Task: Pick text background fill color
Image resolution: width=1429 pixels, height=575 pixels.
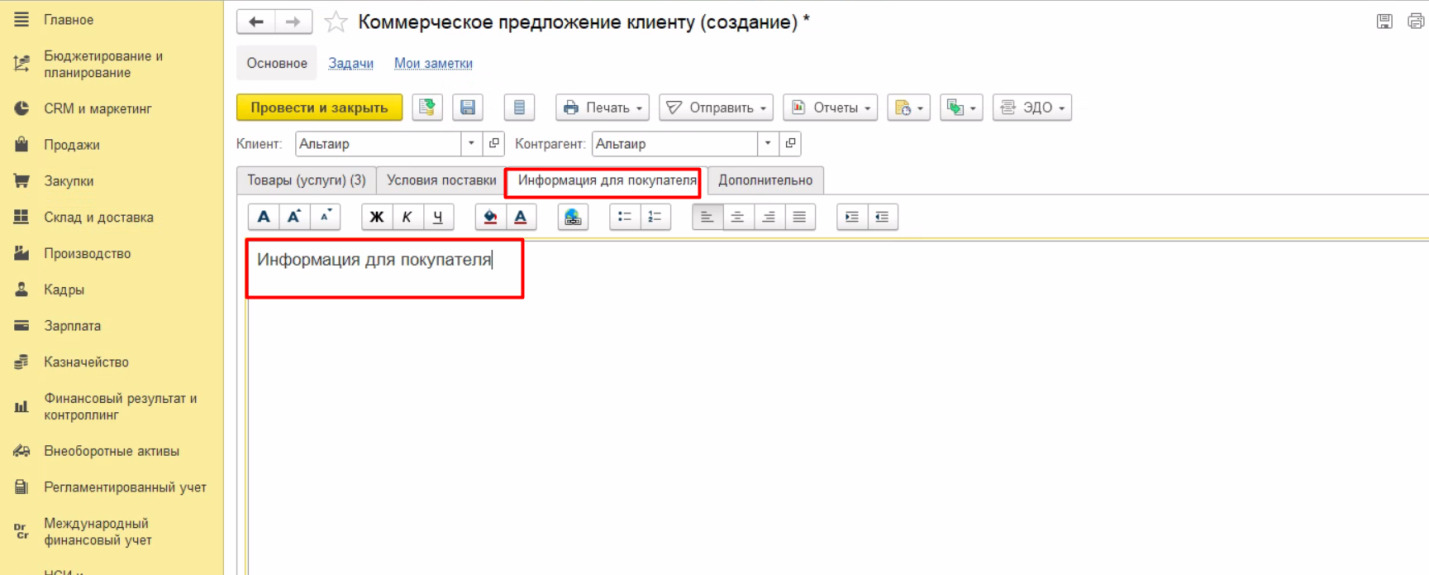Action: pyautogui.click(x=490, y=217)
